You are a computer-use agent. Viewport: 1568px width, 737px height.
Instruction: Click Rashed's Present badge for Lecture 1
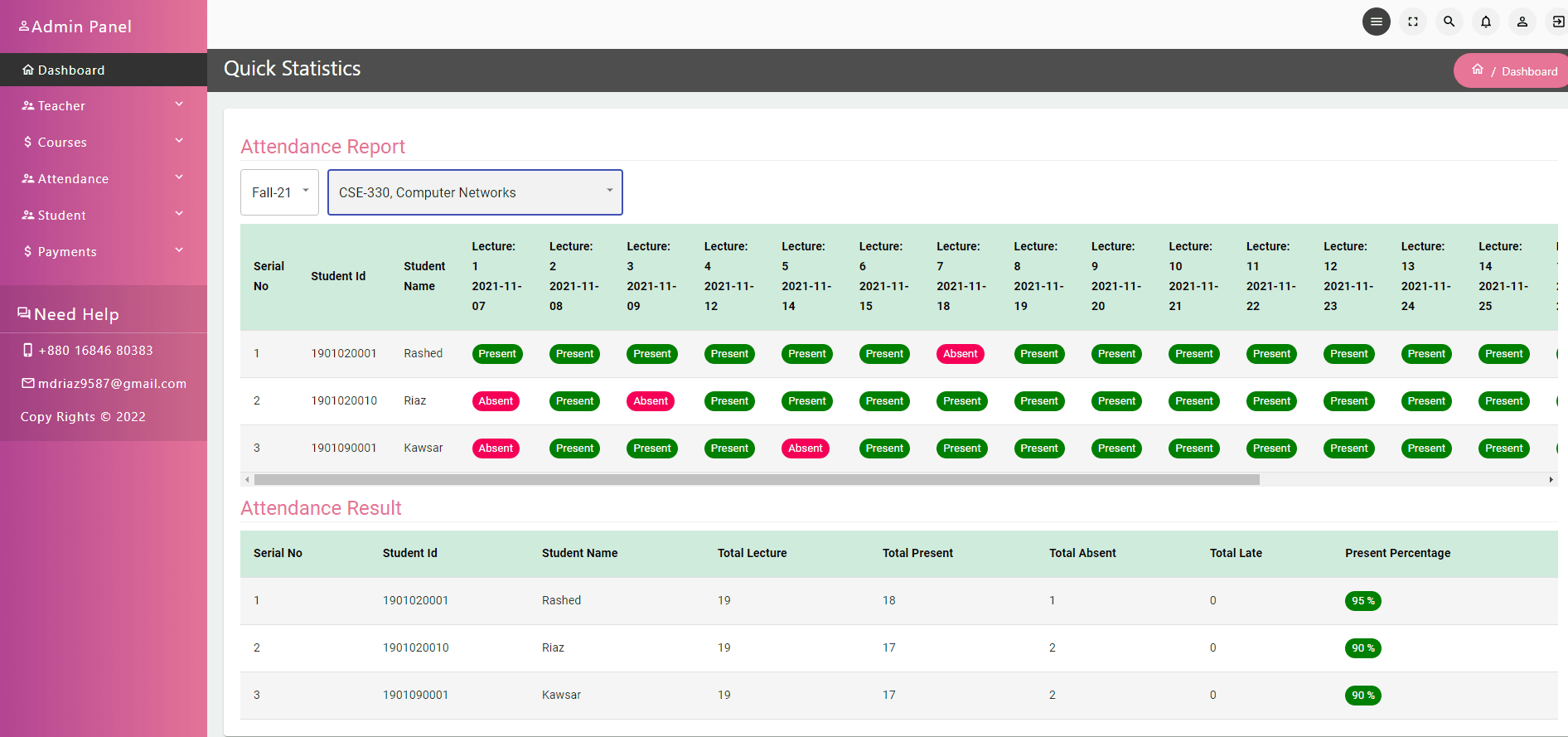click(x=497, y=354)
